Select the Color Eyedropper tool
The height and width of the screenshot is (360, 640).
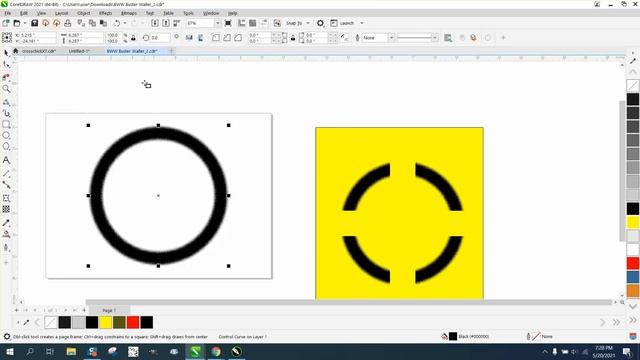tap(6, 223)
